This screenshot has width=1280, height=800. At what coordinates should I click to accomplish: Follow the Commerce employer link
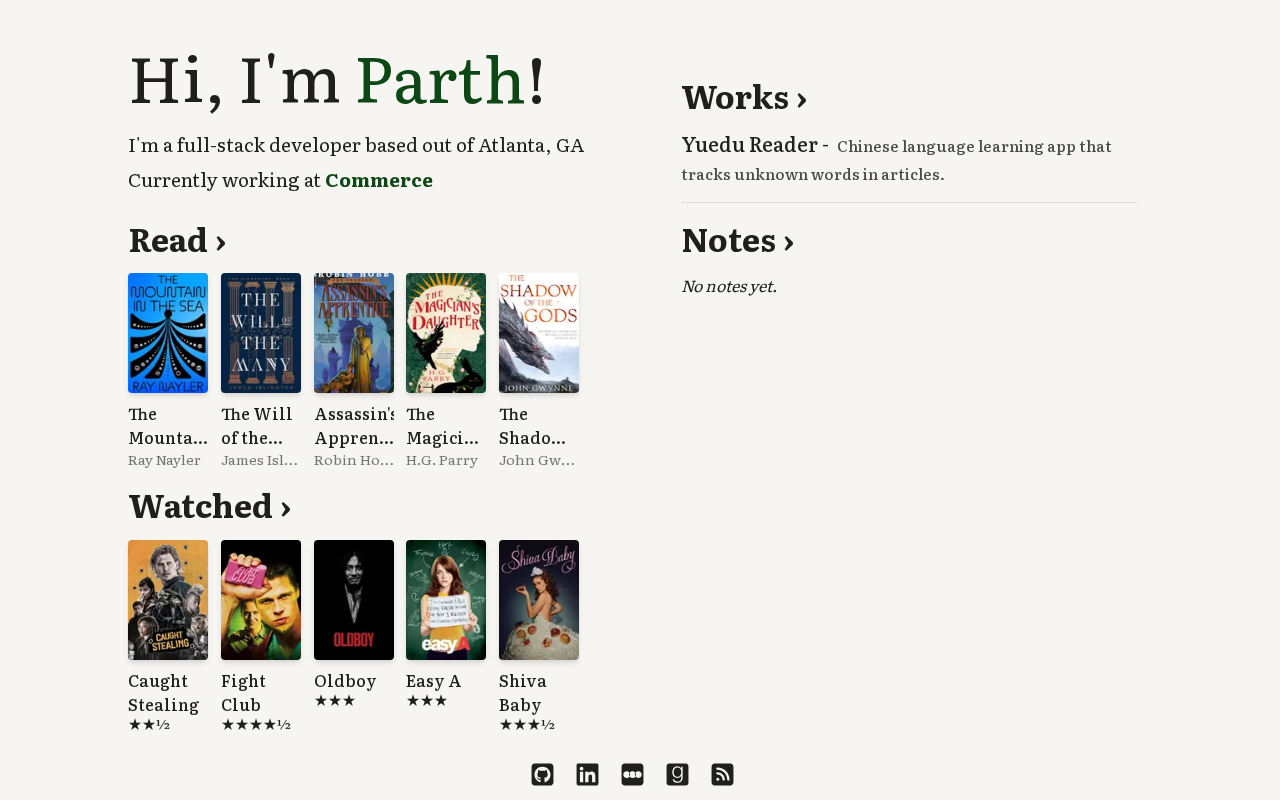(379, 180)
